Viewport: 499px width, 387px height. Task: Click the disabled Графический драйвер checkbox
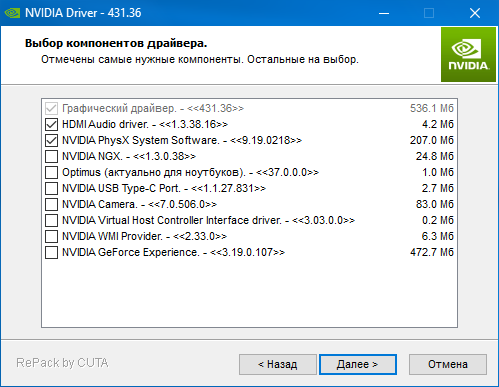pyautogui.click(x=51, y=108)
